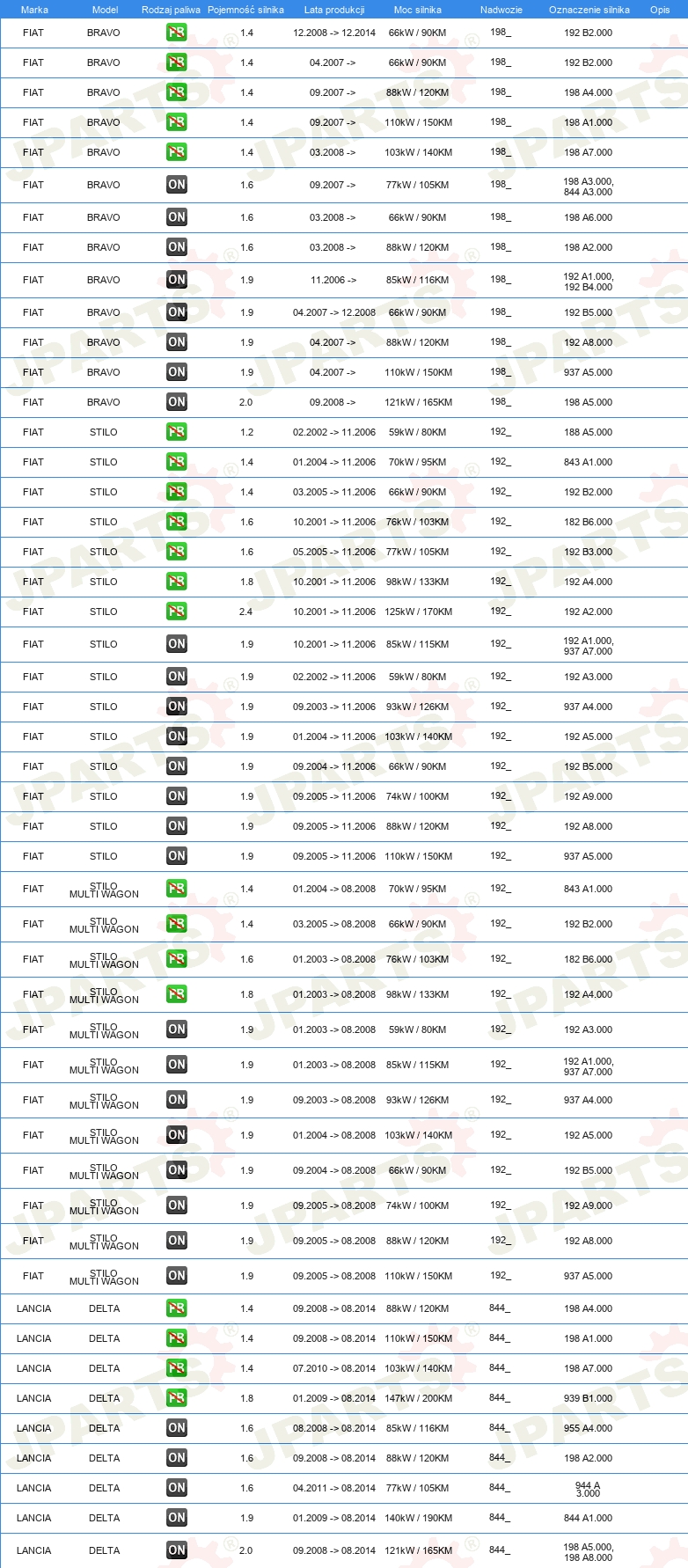Click the diesel ON icon in the Bravo 2.0 121kW row
The width and height of the screenshot is (688, 1568).
click(x=177, y=402)
